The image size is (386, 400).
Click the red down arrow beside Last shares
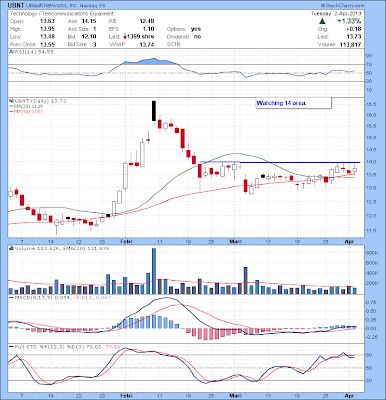click(x=124, y=37)
